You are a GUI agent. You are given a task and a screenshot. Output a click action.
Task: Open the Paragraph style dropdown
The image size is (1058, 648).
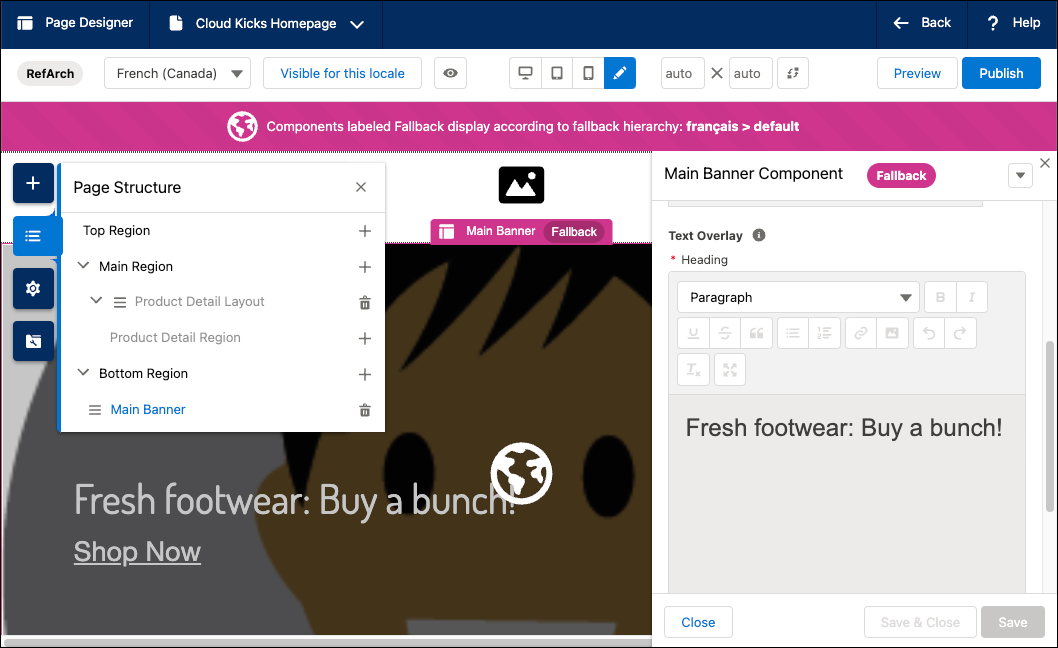pyautogui.click(x=798, y=297)
